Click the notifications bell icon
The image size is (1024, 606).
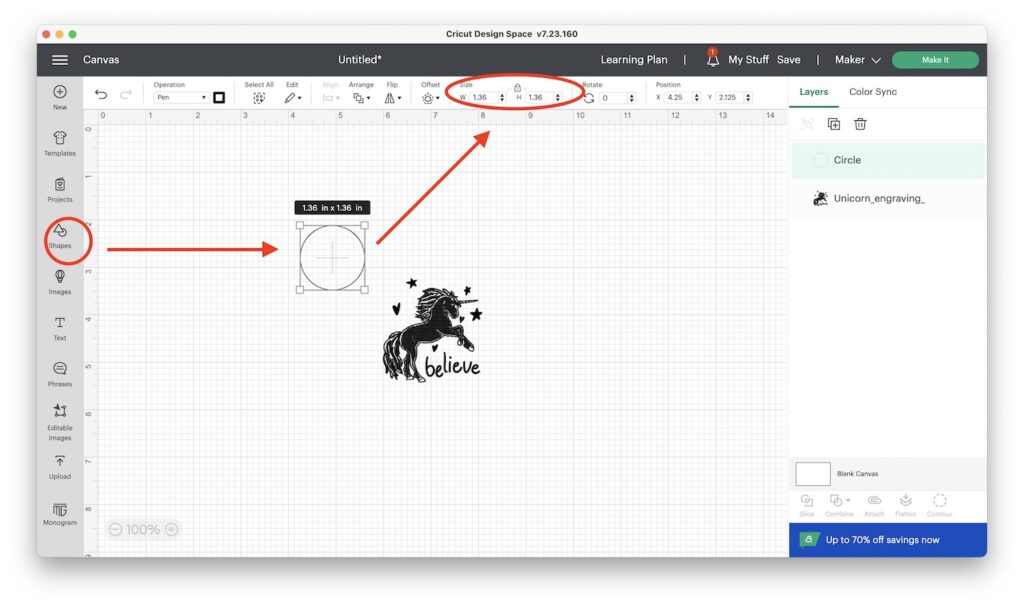point(712,59)
